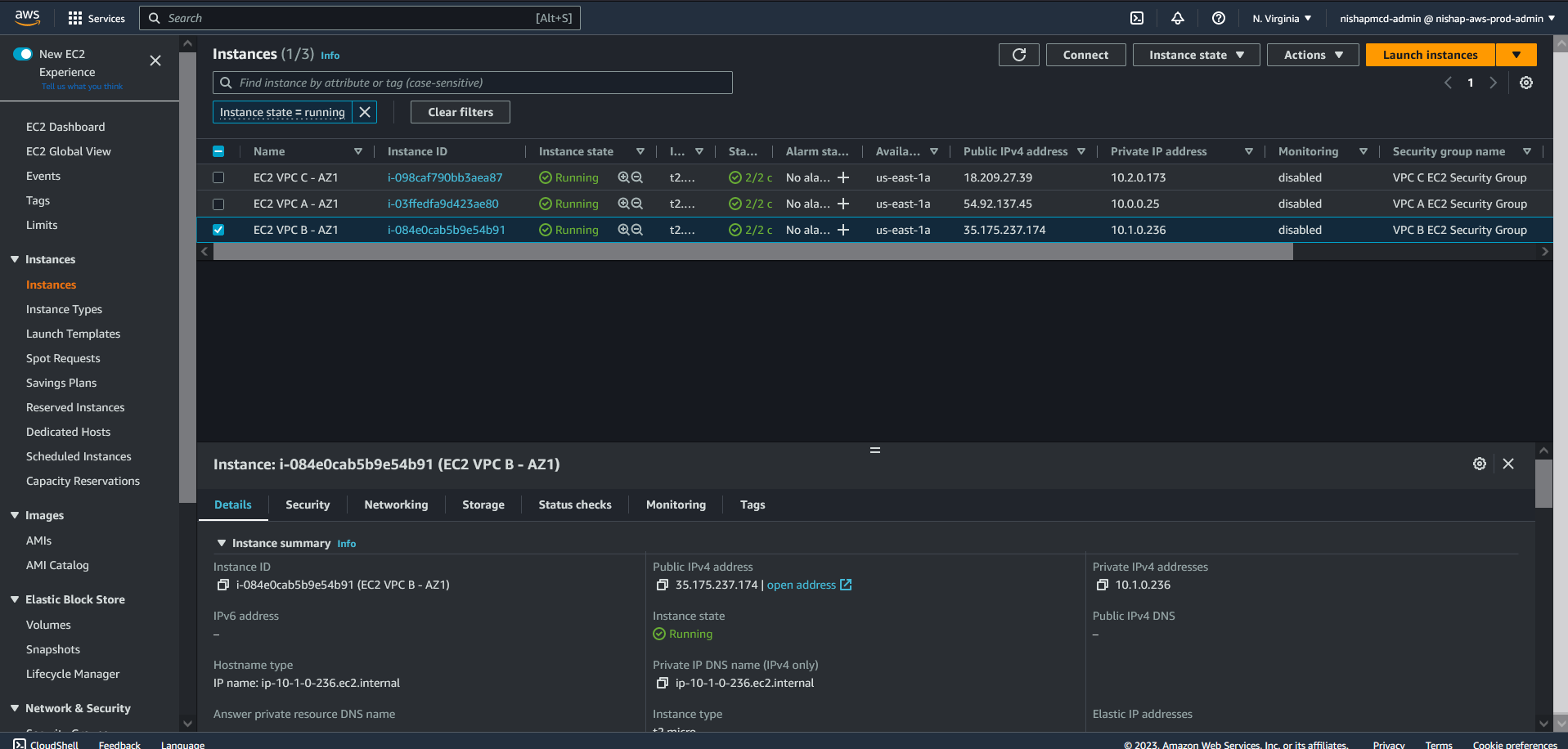Check the box for EC2 VPC C - AZ1
Screen dimensions: 1568x749
point(218,177)
